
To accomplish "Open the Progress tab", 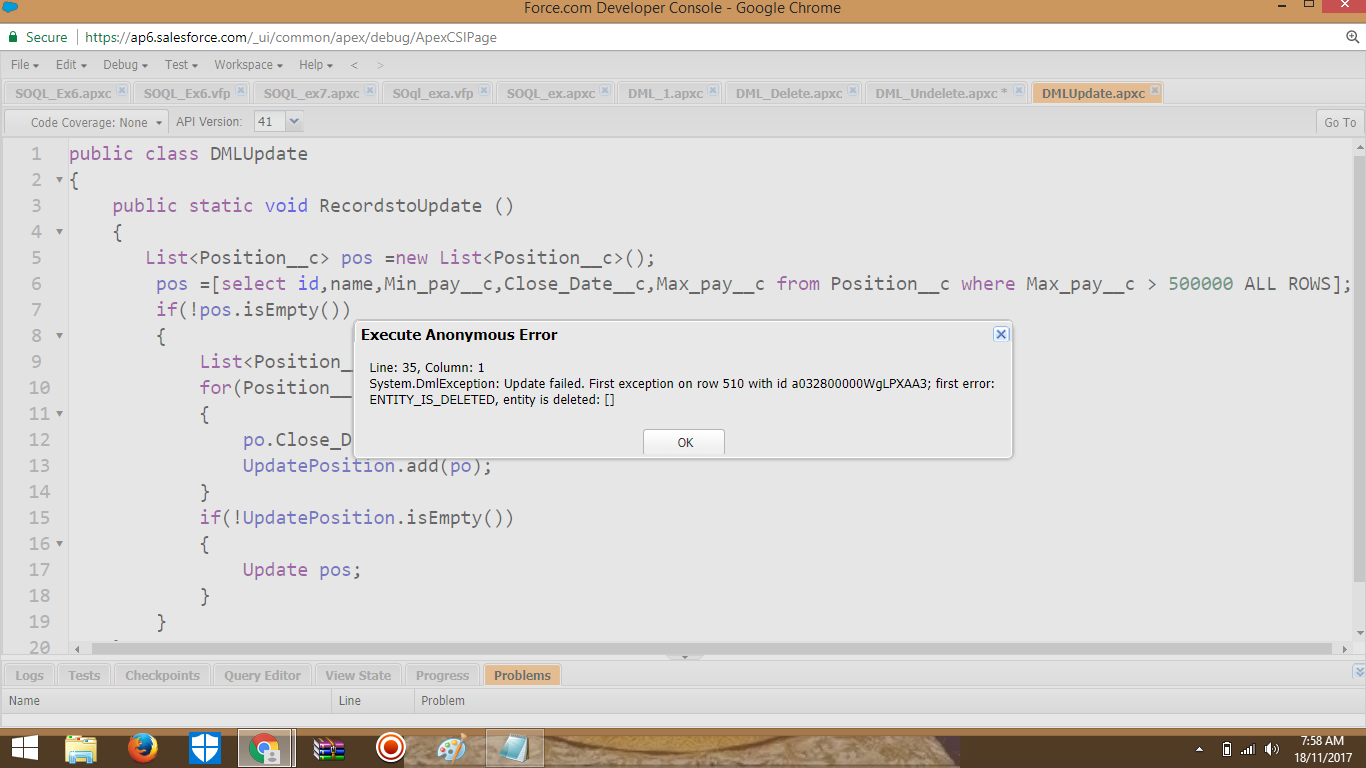I will pyautogui.click(x=442, y=675).
